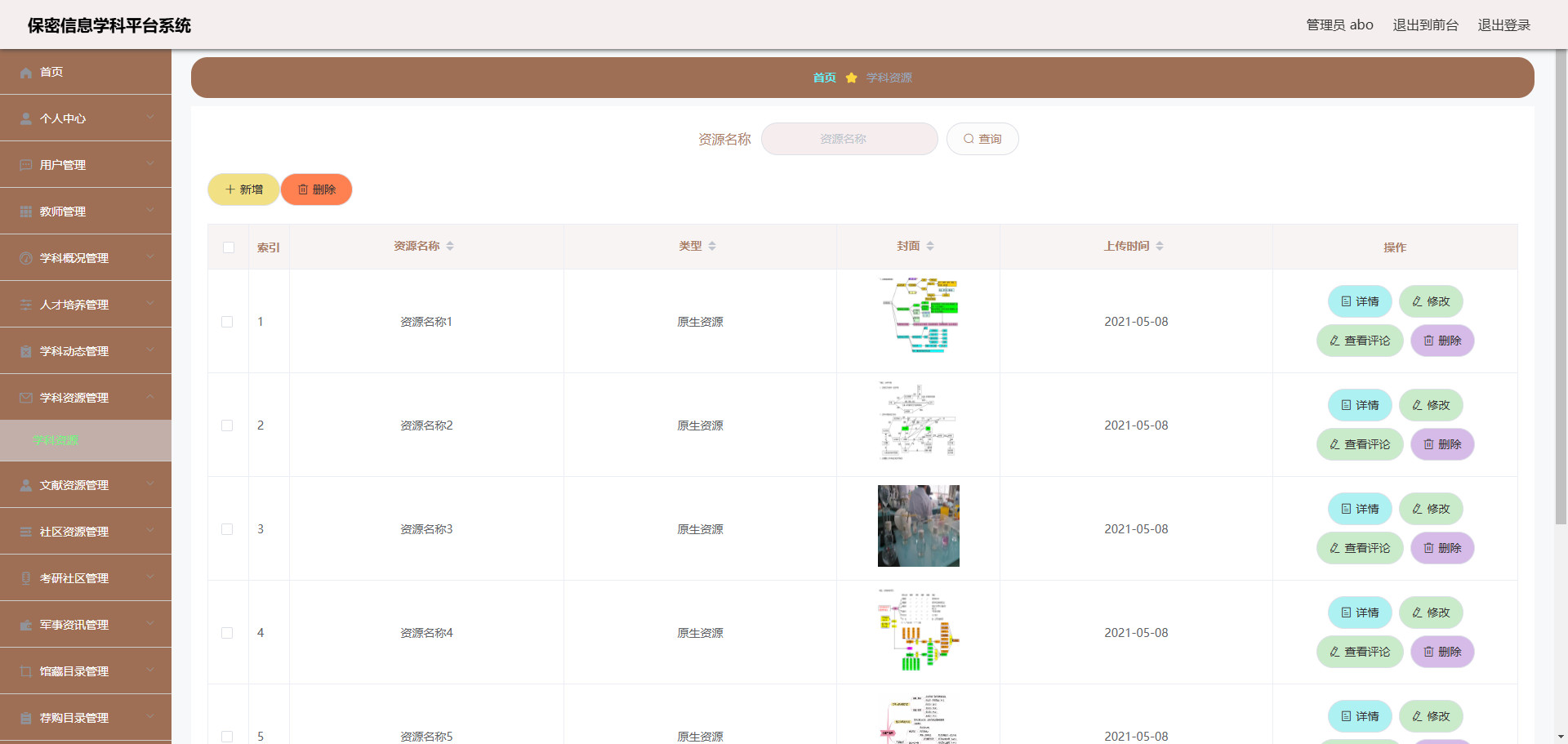Click the icon beside 学科概况管理
Viewport: 1568px width, 744px height.
(x=26, y=259)
